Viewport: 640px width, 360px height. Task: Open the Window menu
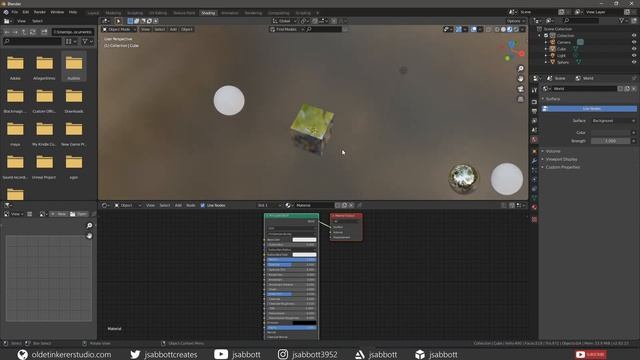(57, 12)
